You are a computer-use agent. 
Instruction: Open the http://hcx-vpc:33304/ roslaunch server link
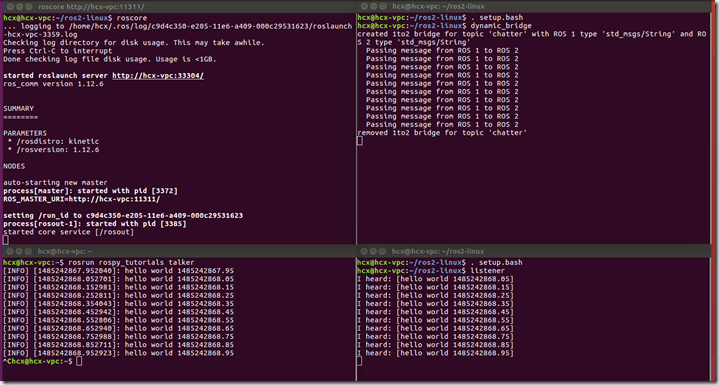(x=158, y=76)
